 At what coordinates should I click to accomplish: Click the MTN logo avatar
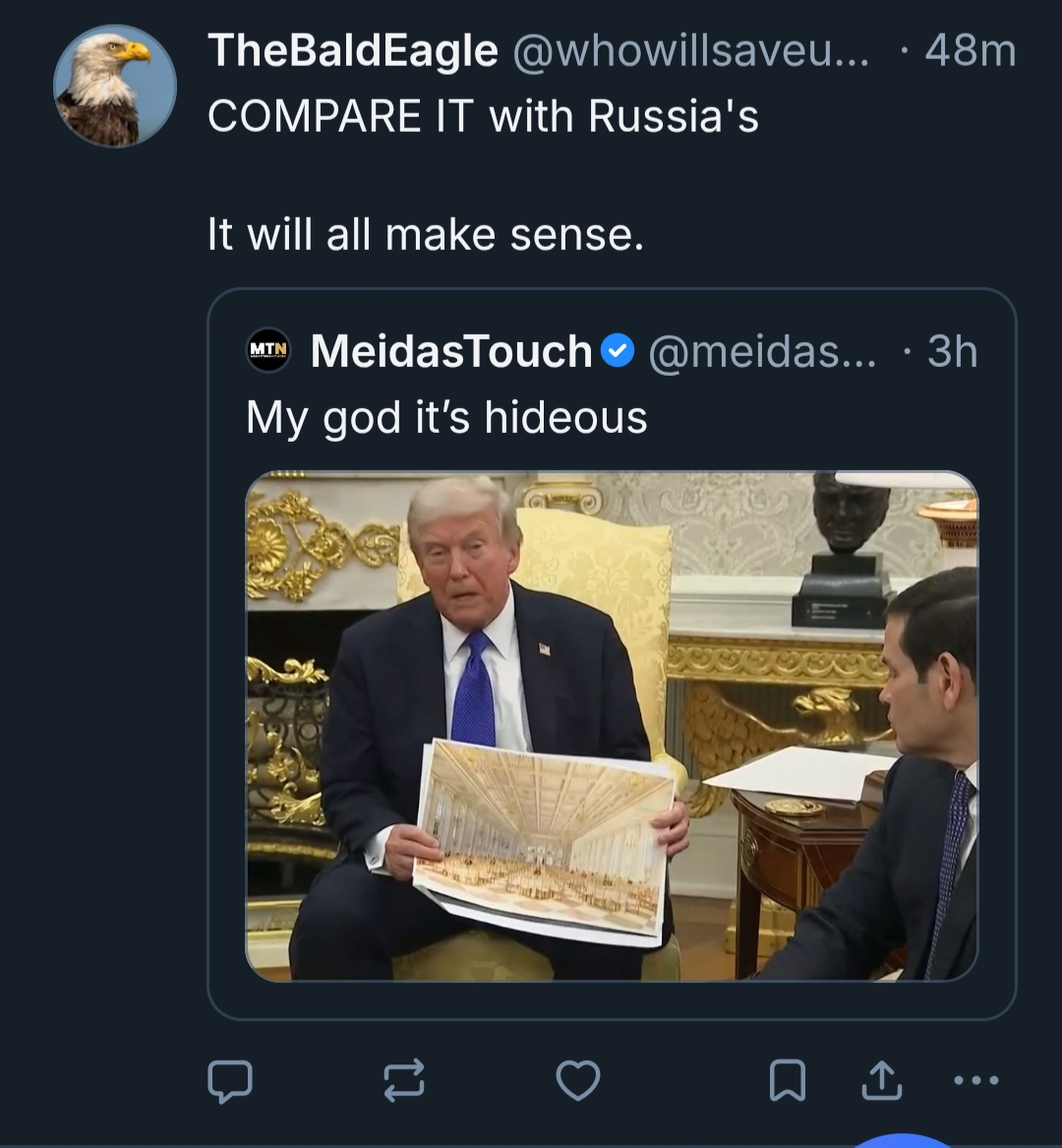click(x=268, y=350)
